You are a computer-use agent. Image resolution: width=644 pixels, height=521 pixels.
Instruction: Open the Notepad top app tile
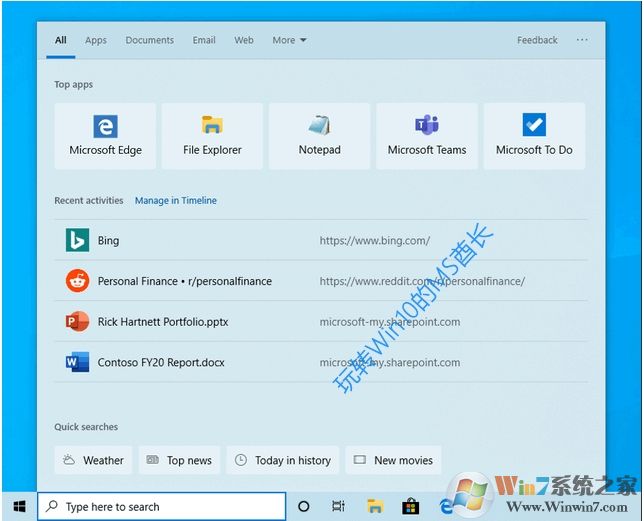coord(320,136)
